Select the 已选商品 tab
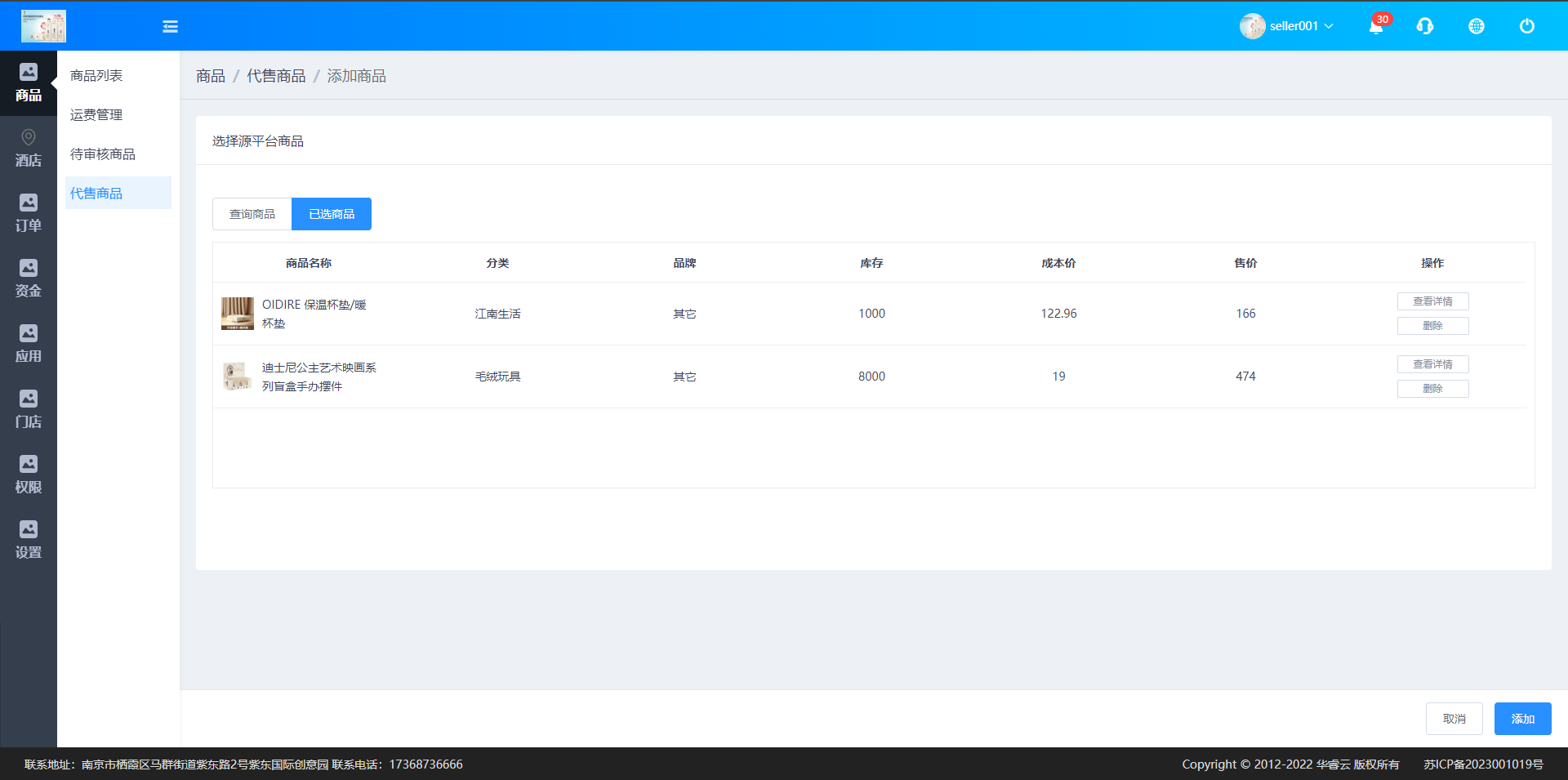Image resolution: width=1568 pixels, height=780 pixels. coord(332,214)
